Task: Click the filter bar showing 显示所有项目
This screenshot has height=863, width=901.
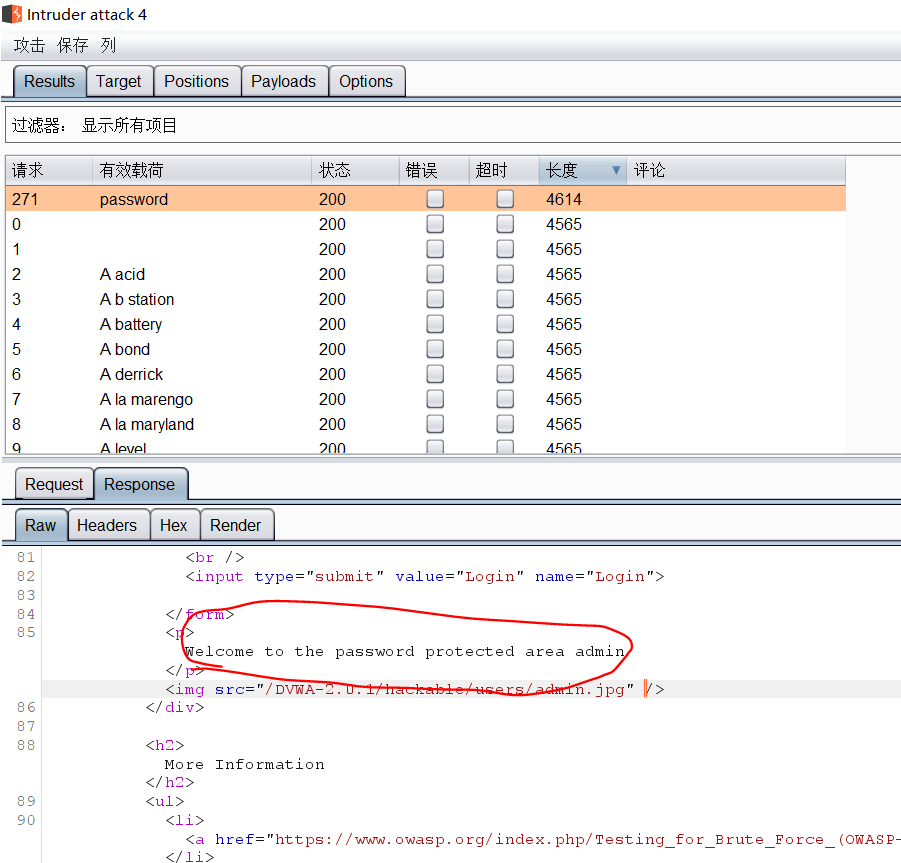Action: pyautogui.click(x=453, y=125)
